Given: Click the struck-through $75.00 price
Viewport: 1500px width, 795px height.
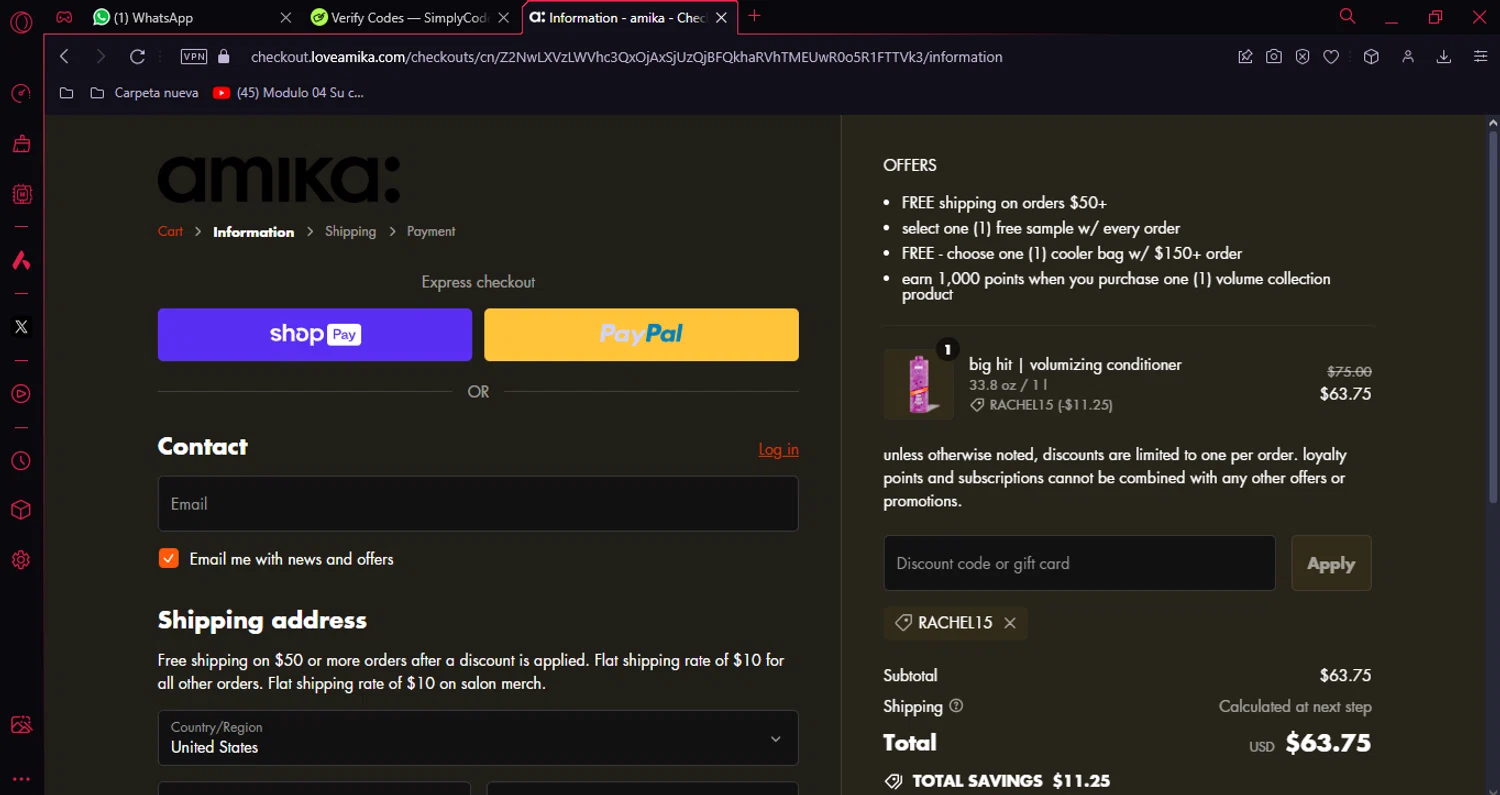Looking at the screenshot, I should point(1349,371).
